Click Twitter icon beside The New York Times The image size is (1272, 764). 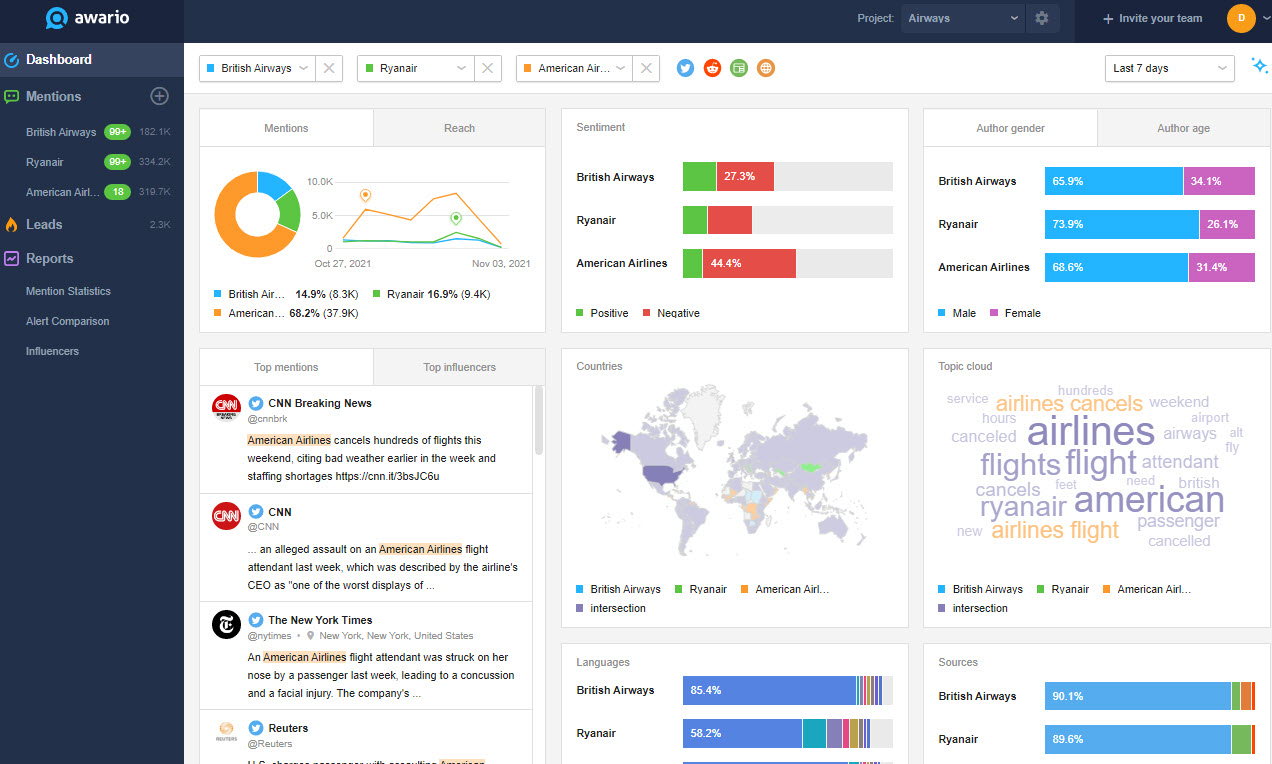point(256,620)
